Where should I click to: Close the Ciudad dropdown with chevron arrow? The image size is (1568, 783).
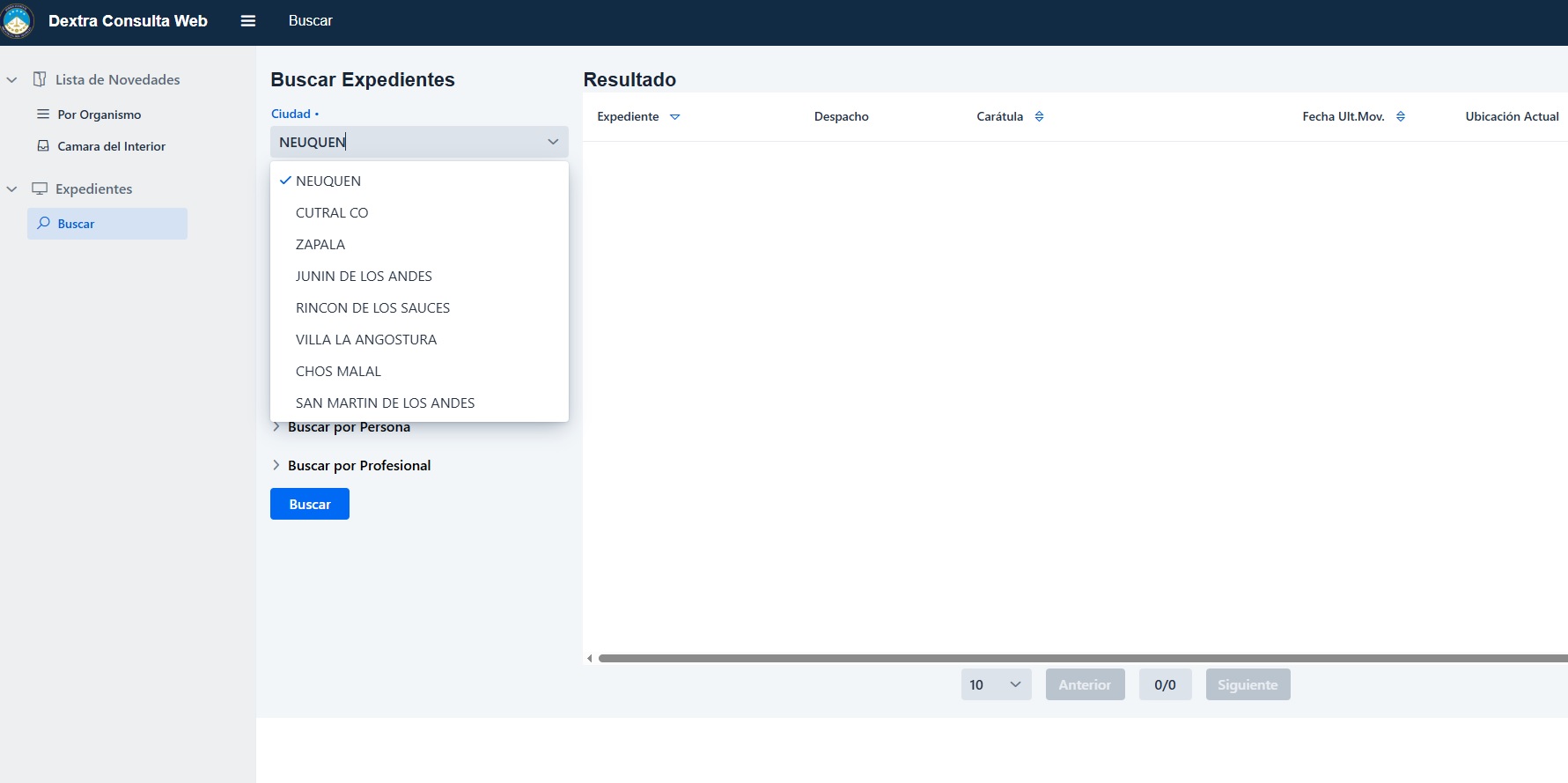click(x=553, y=142)
